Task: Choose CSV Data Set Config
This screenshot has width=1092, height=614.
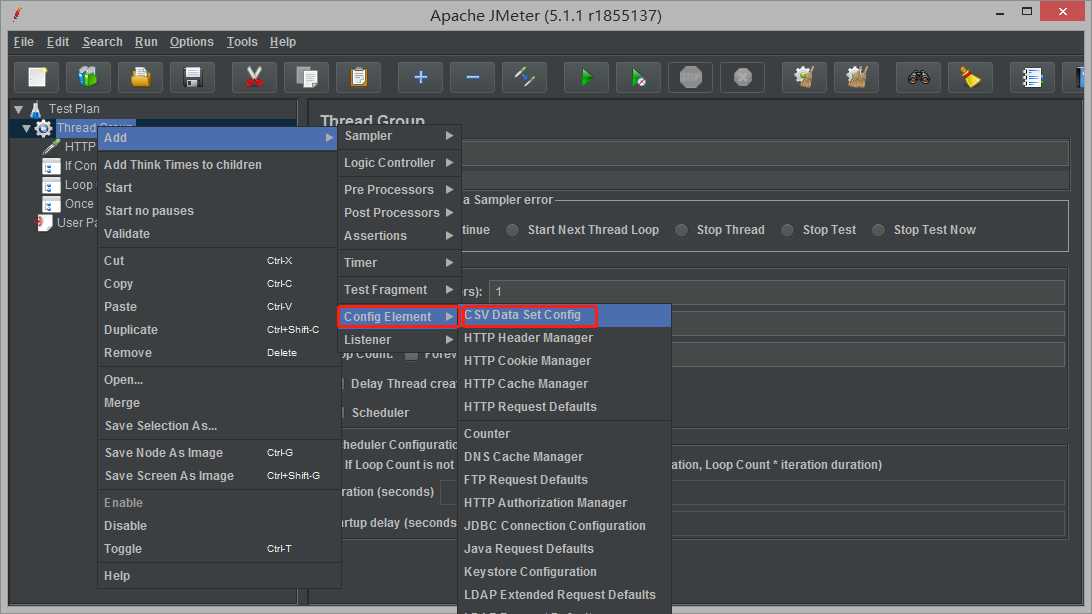Action: (564, 315)
